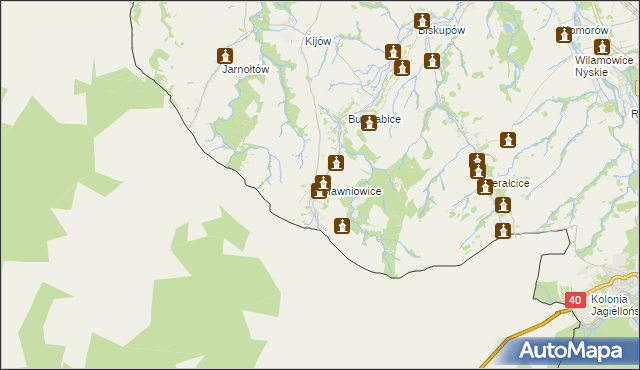Click the red road 40 shield

click(x=575, y=300)
